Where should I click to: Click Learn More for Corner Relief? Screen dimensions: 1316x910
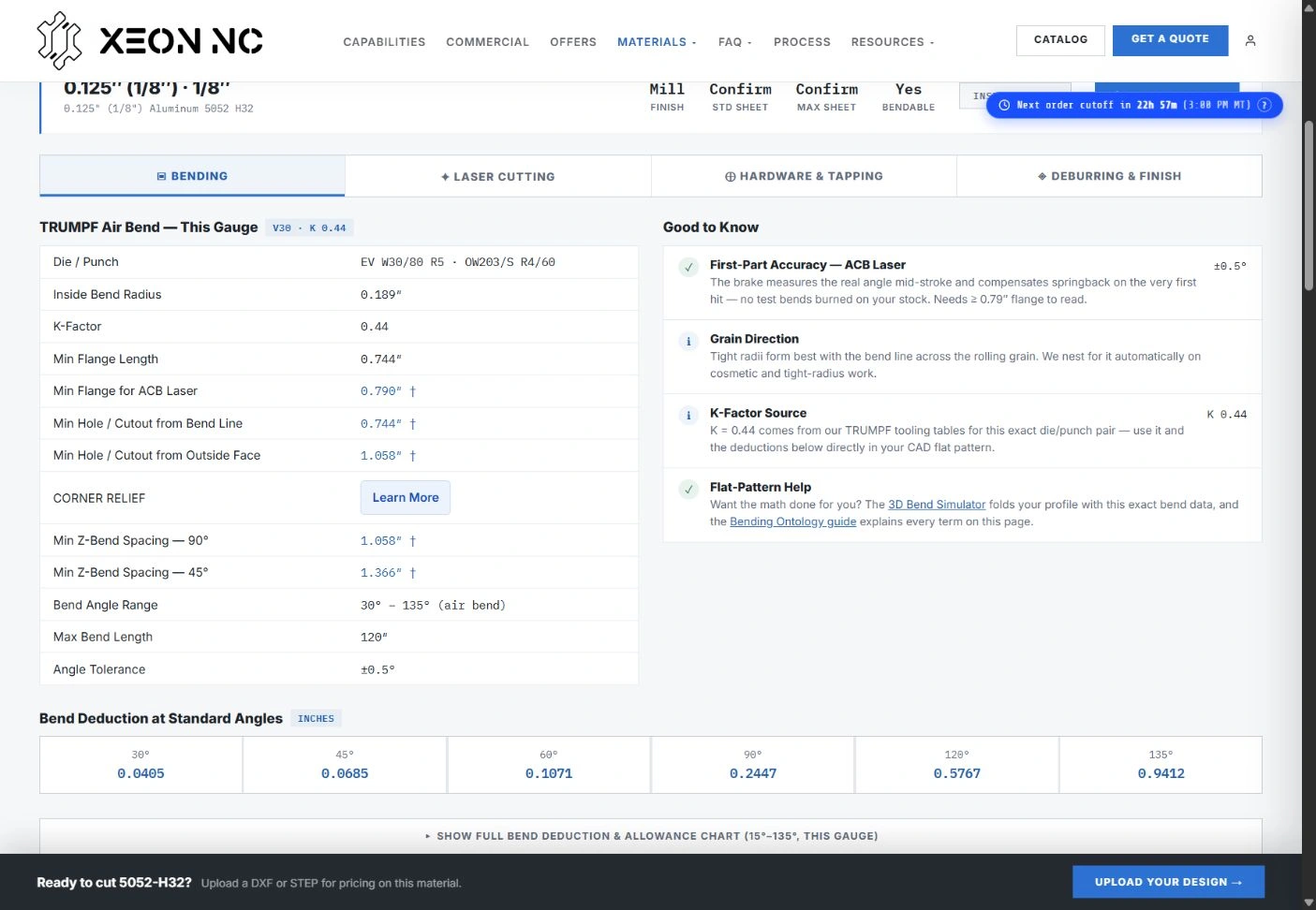[406, 498]
